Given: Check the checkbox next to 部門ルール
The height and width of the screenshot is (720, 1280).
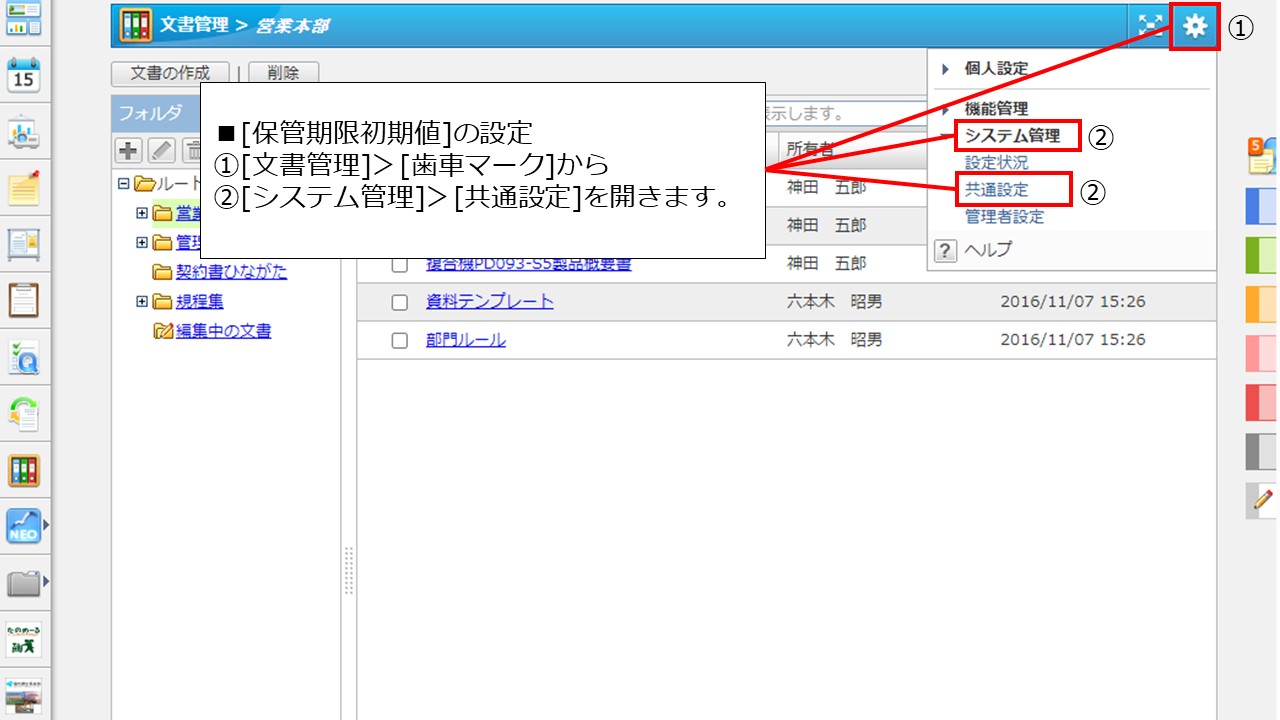Looking at the screenshot, I should (x=398, y=339).
